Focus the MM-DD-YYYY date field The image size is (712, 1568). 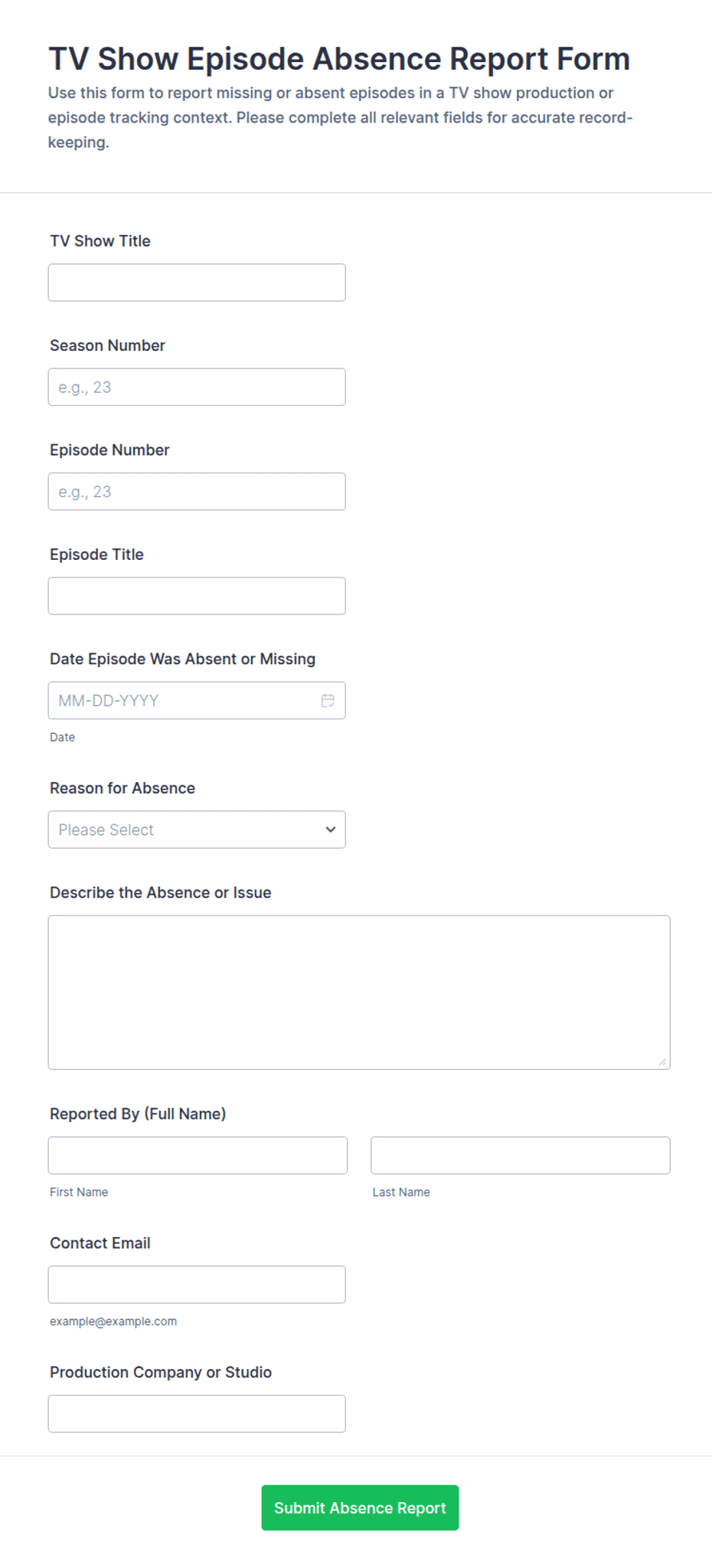(197, 700)
